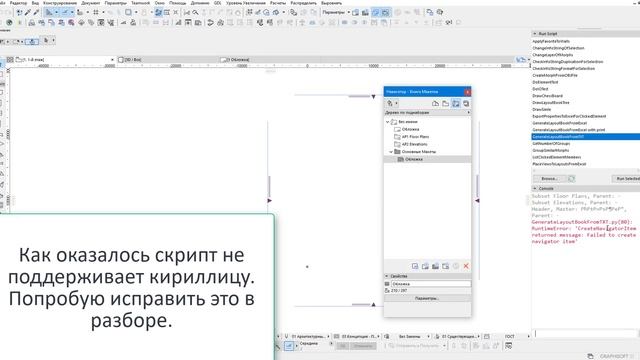Select the GetNumberOfGroups script
This screenshot has width=640, height=360.
(x=551, y=144)
